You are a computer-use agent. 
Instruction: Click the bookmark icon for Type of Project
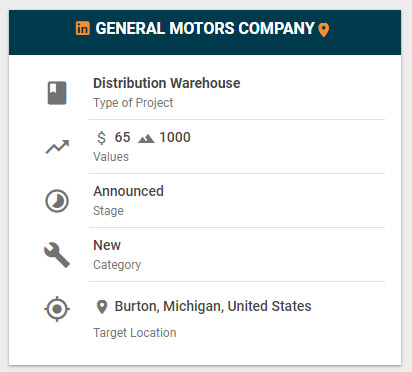pos(57,93)
